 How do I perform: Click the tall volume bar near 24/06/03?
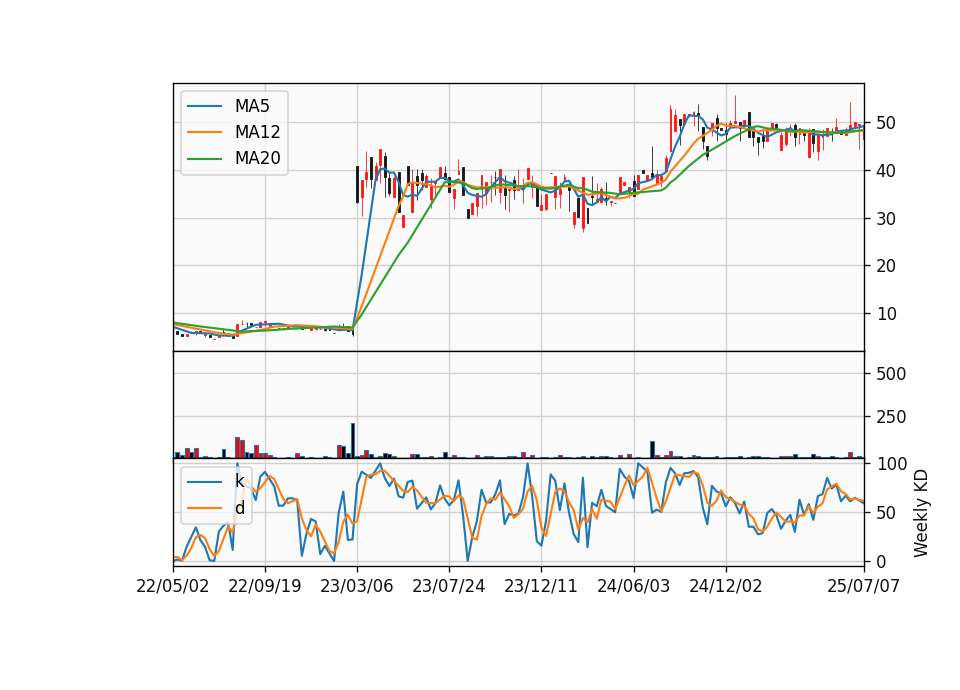(653, 449)
